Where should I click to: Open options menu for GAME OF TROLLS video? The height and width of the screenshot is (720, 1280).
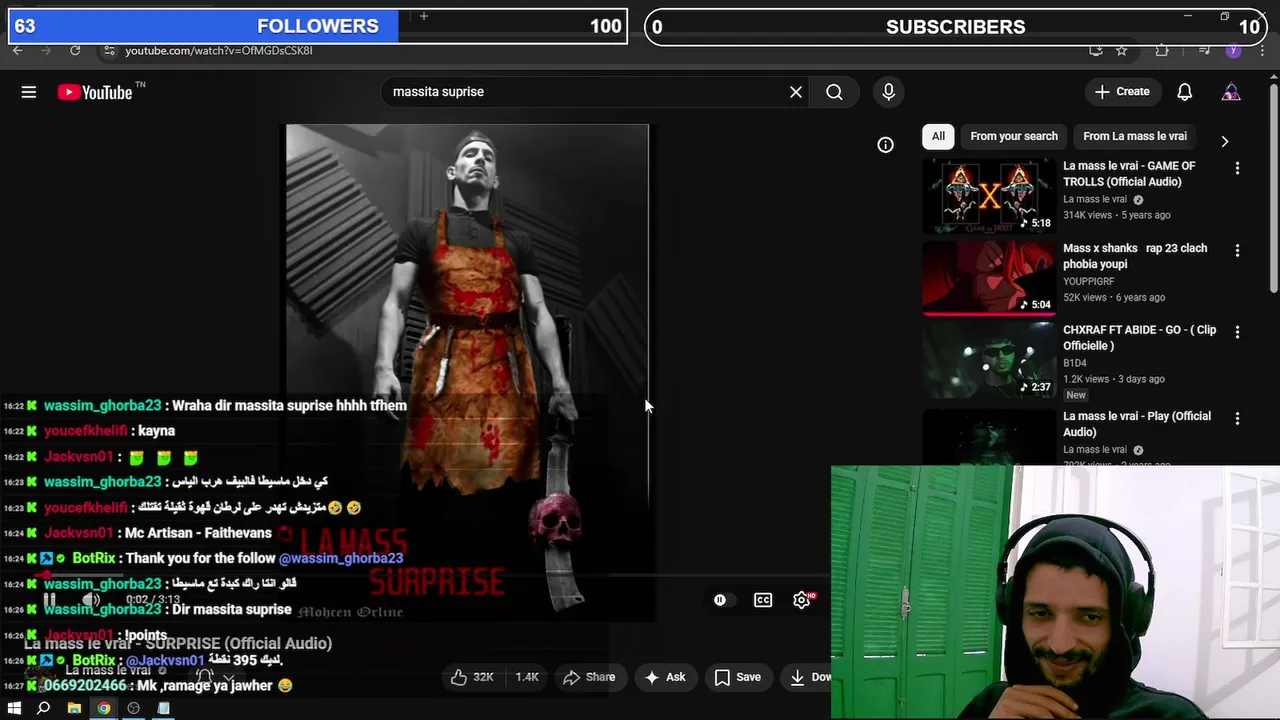click(x=1237, y=168)
